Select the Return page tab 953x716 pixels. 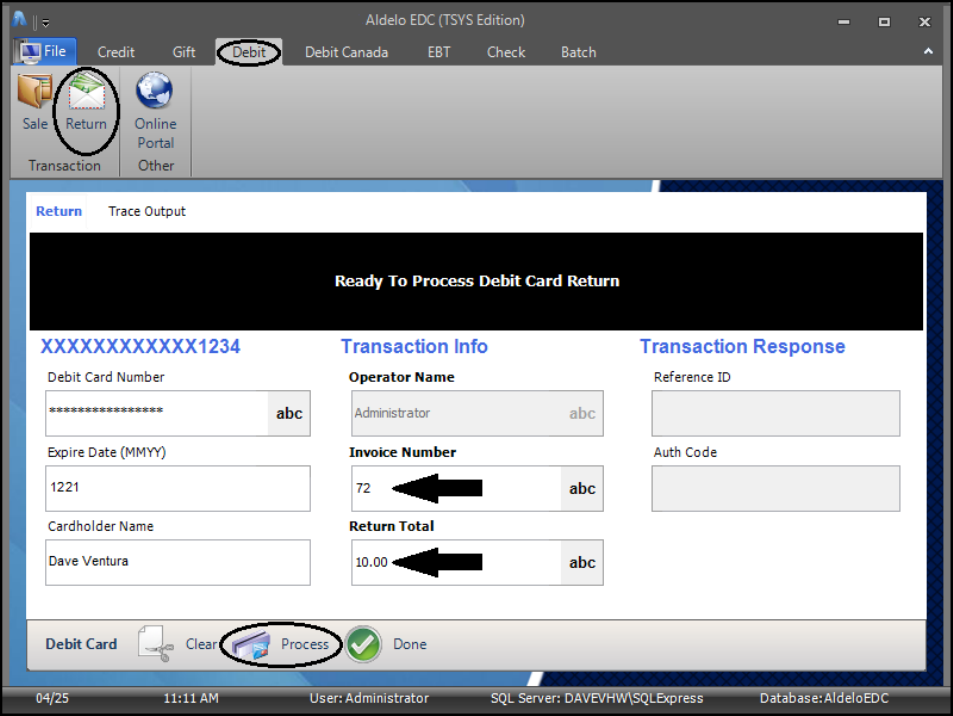tap(58, 212)
